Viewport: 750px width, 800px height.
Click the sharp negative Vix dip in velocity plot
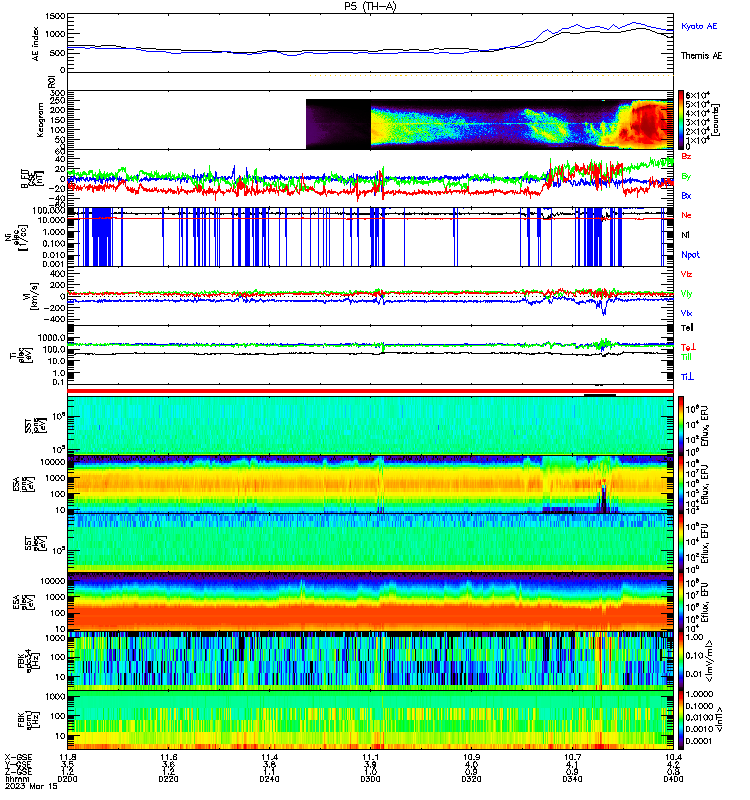[x=605, y=309]
